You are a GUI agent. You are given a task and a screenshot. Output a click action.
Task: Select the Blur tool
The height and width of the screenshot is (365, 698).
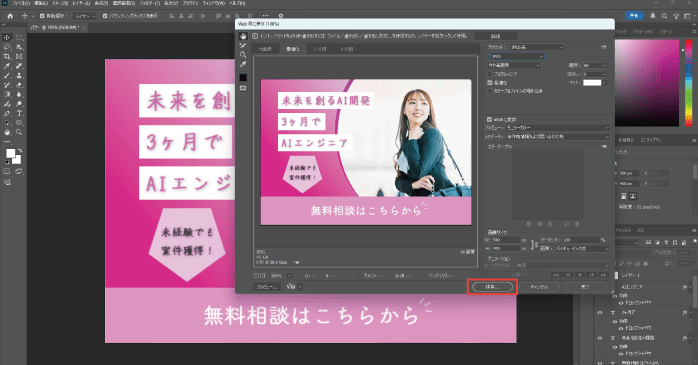pyautogui.click(x=19, y=94)
